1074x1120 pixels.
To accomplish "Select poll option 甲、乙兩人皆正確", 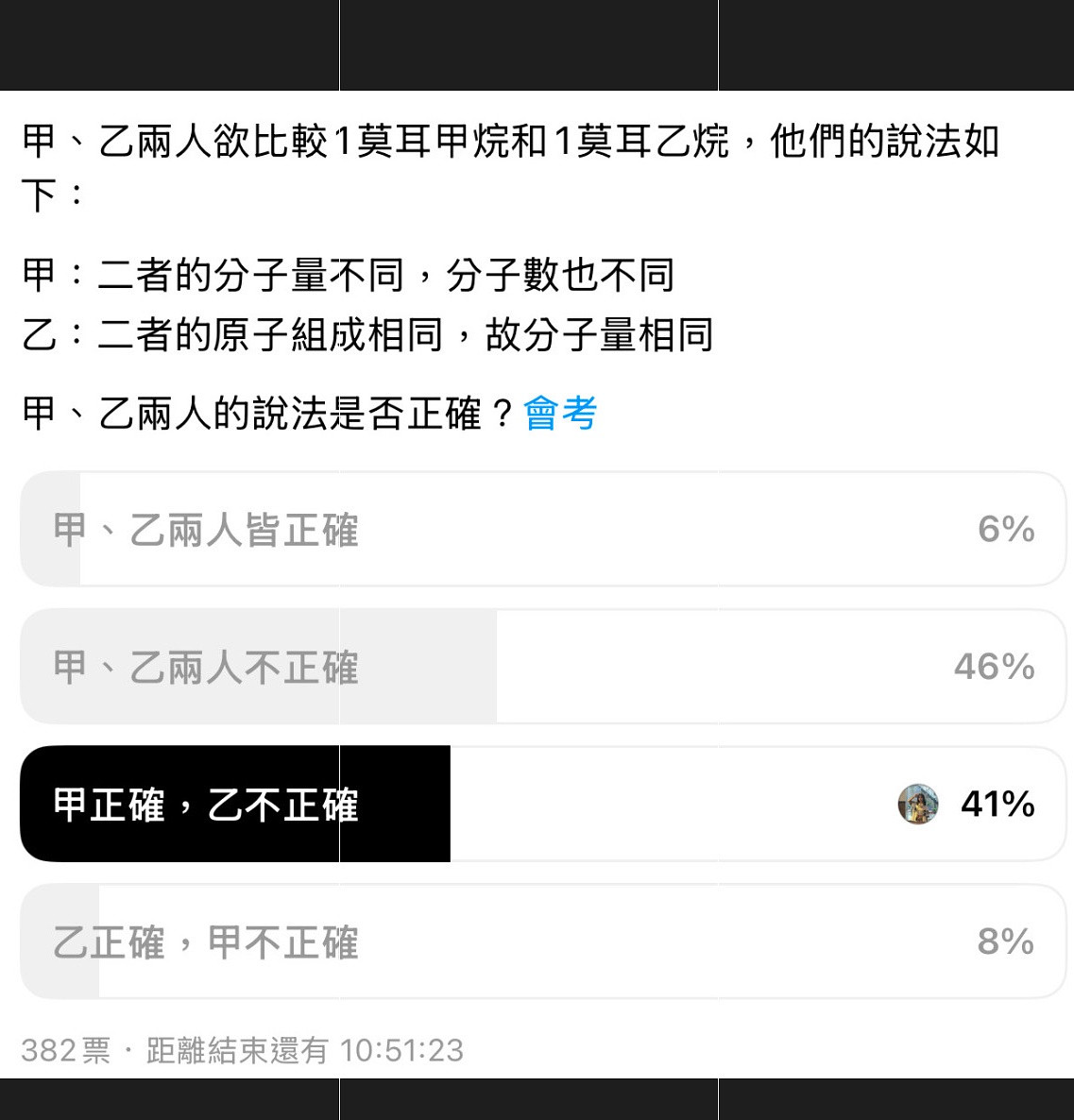I will (543, 529).
